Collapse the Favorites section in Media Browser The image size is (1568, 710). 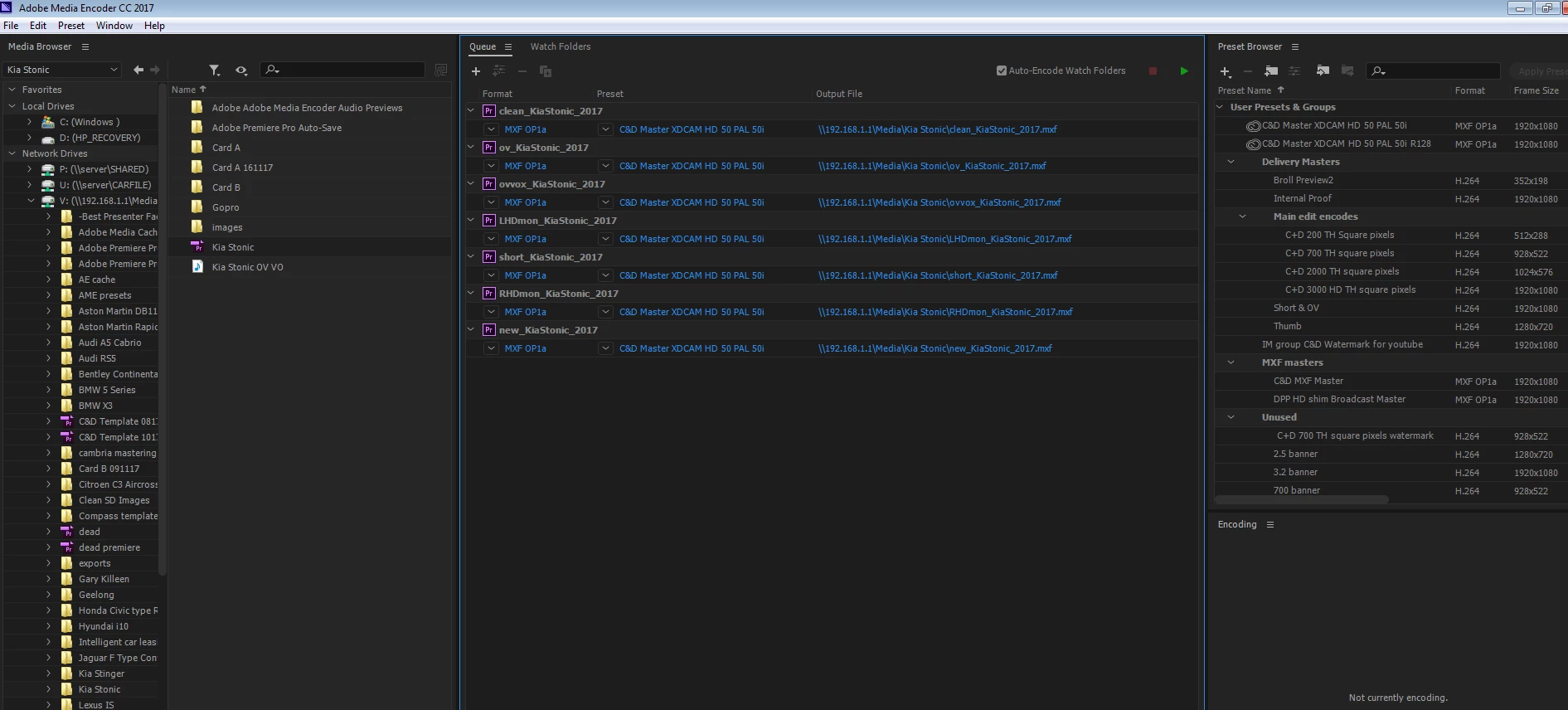[12, 90]
